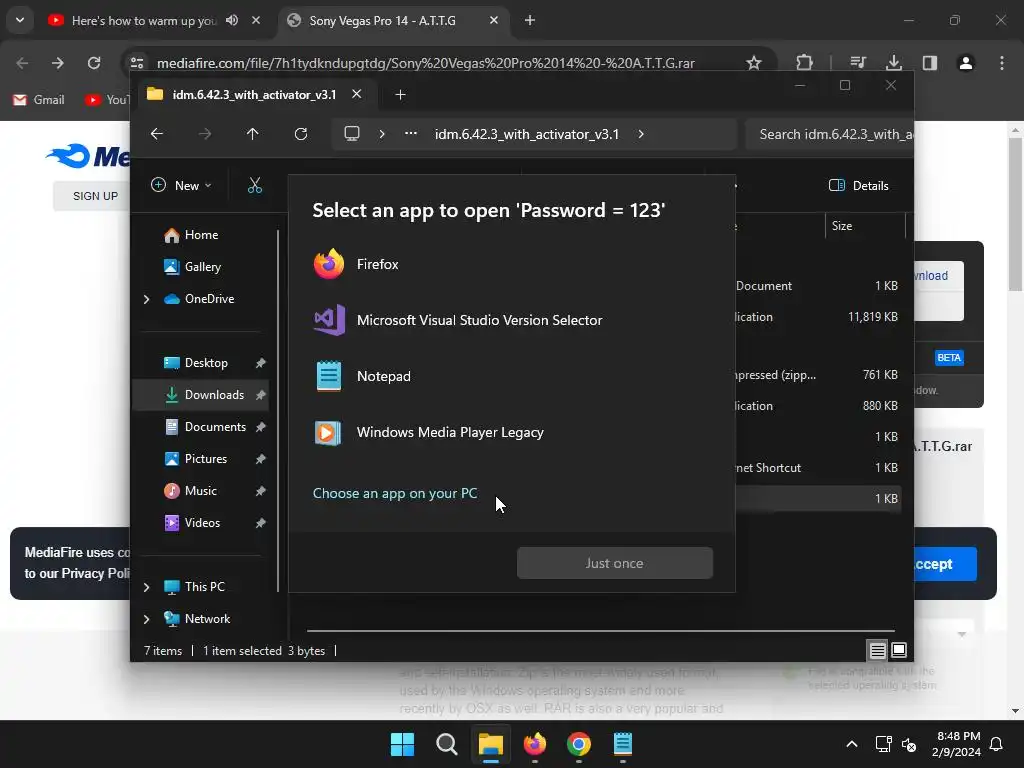The width and height of the screenshot is (1024, 768).
Task: Open Chrome three-dot menu
Action: (1002, 63)
